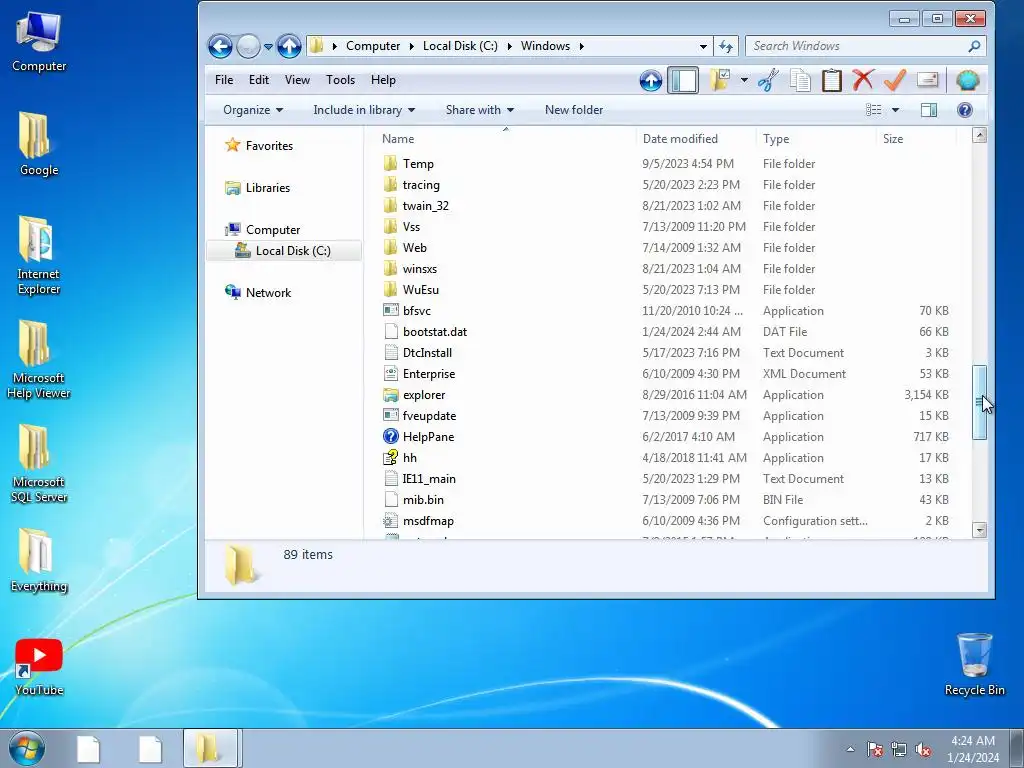
Task: Click into the Search Windows field
Action: tap(865, 46)
